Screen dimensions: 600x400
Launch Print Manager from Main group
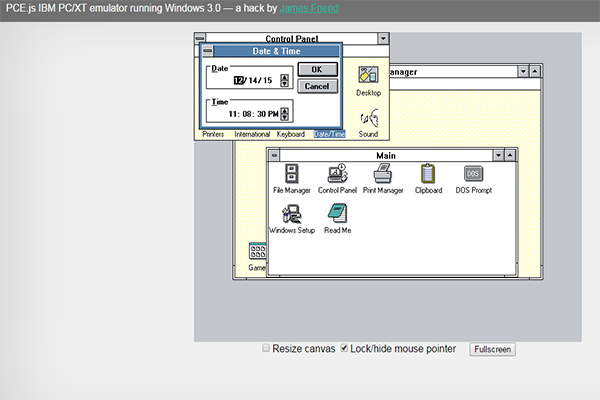pyautogui.click(x=382, y=174)
